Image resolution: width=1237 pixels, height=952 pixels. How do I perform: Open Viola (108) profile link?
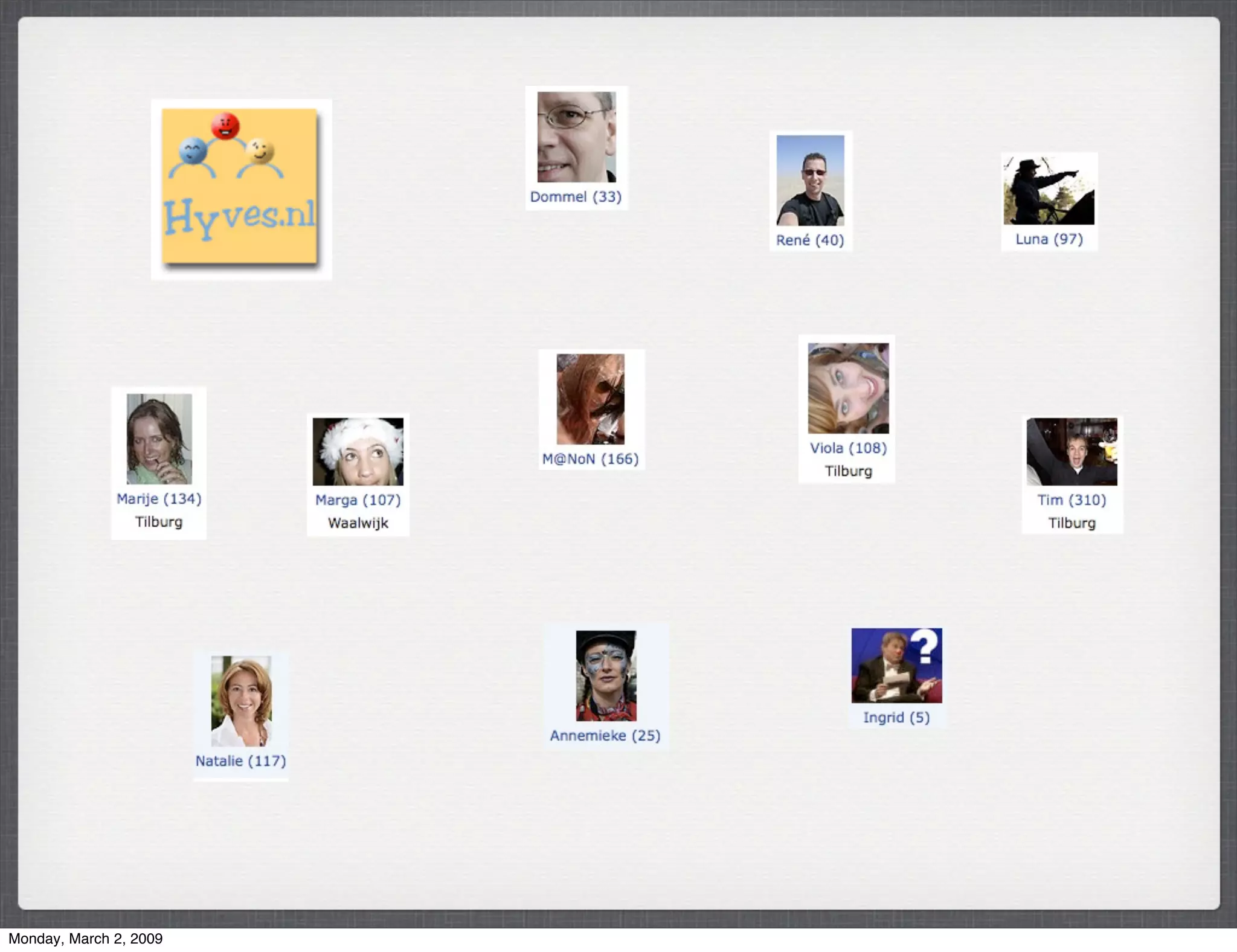pos(848,448)
